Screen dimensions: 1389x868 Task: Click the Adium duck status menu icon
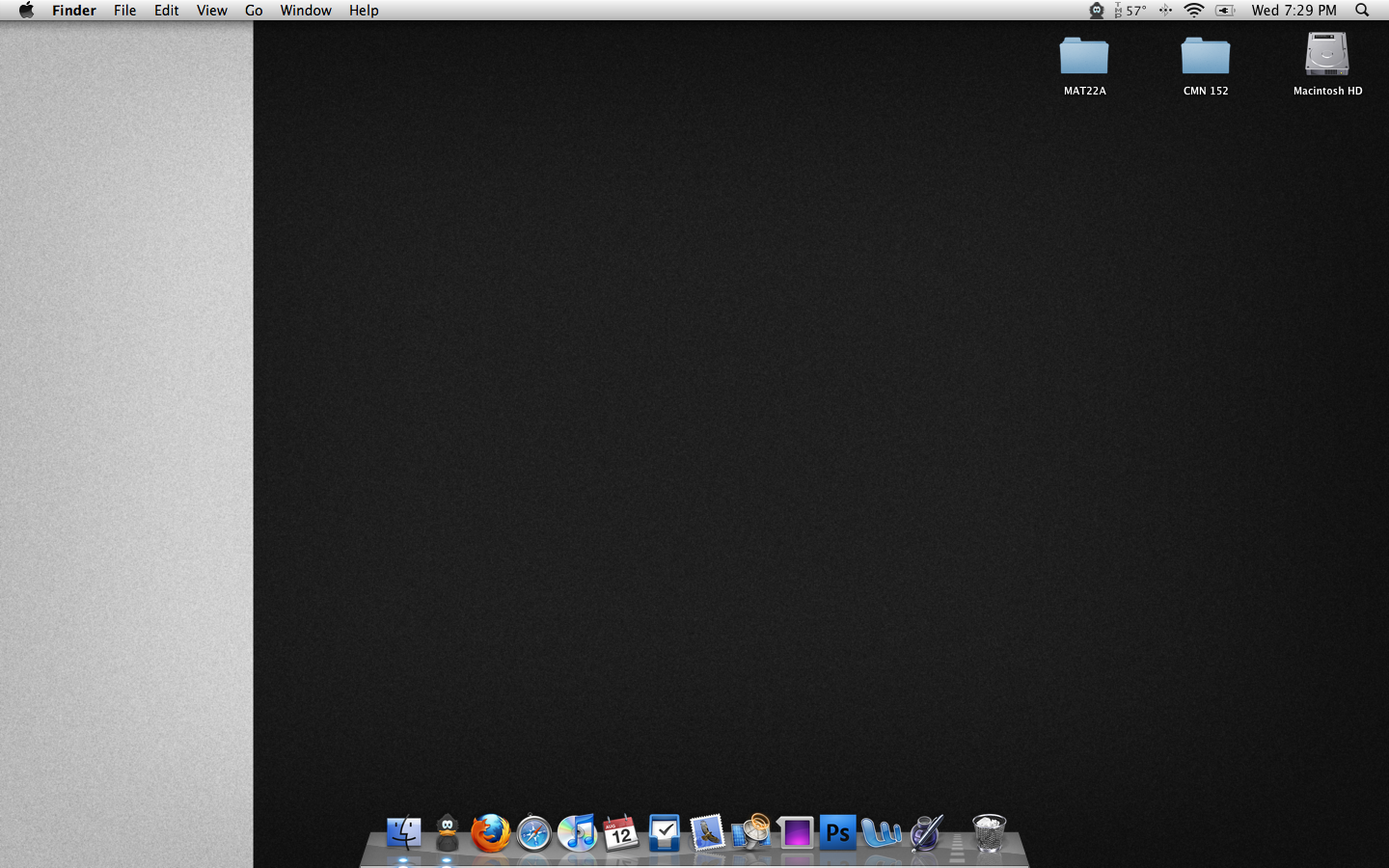pyautogui.click(x=1097, y=10)
